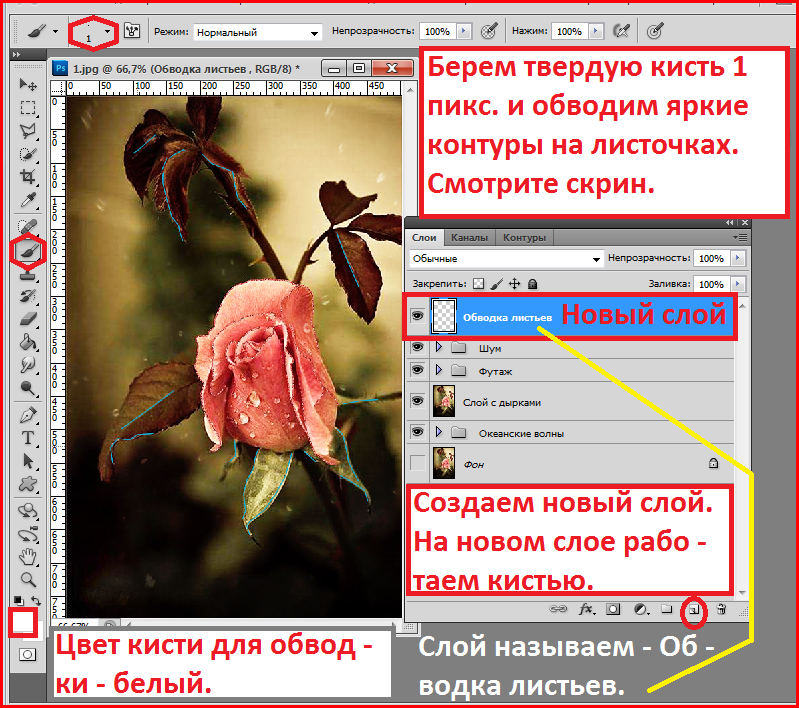Create new adjustment layer icon
This screenshot has height=708, width=799.
coord(641,609)
